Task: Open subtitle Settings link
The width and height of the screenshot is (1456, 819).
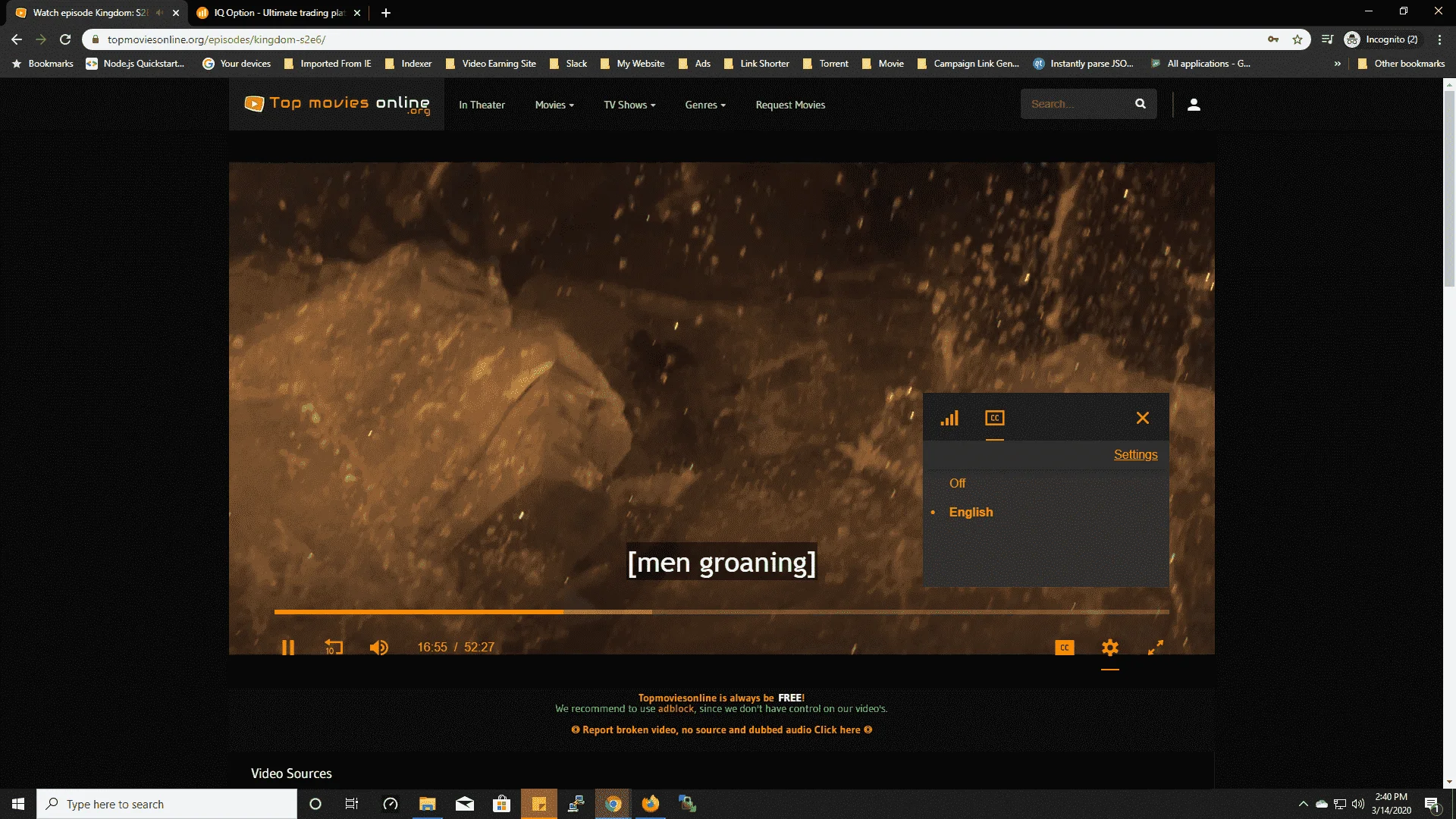Action: tap(1135, 454)
